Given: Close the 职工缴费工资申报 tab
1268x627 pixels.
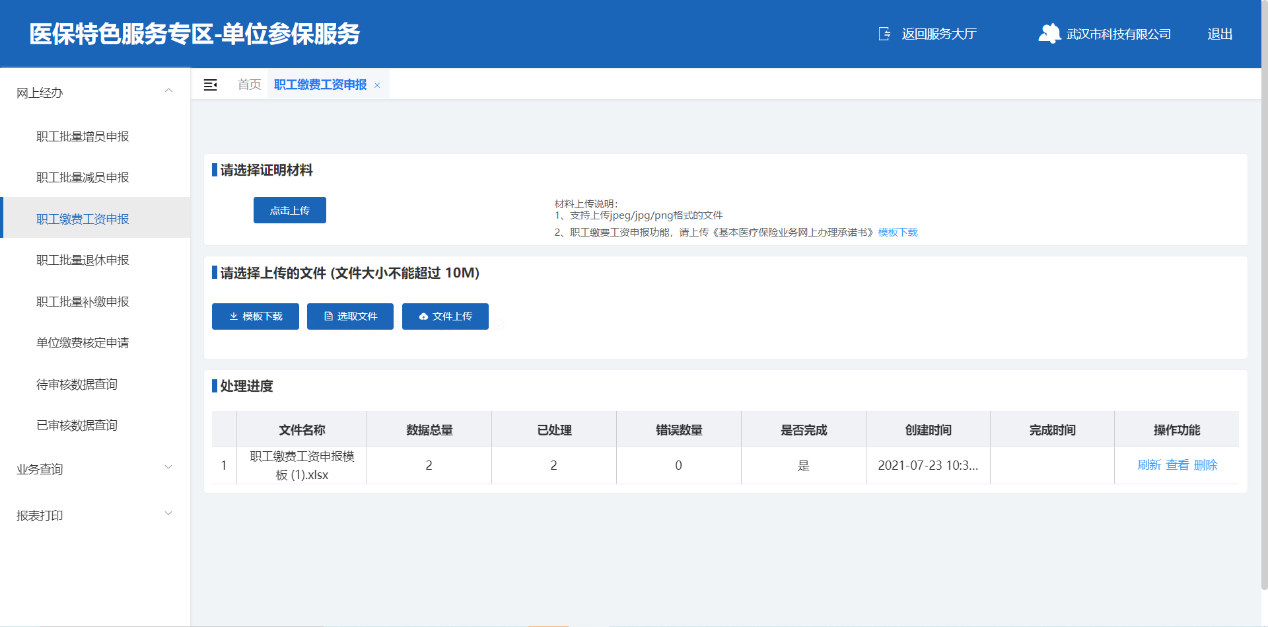Looking at the screenshot, I should 377,86.
